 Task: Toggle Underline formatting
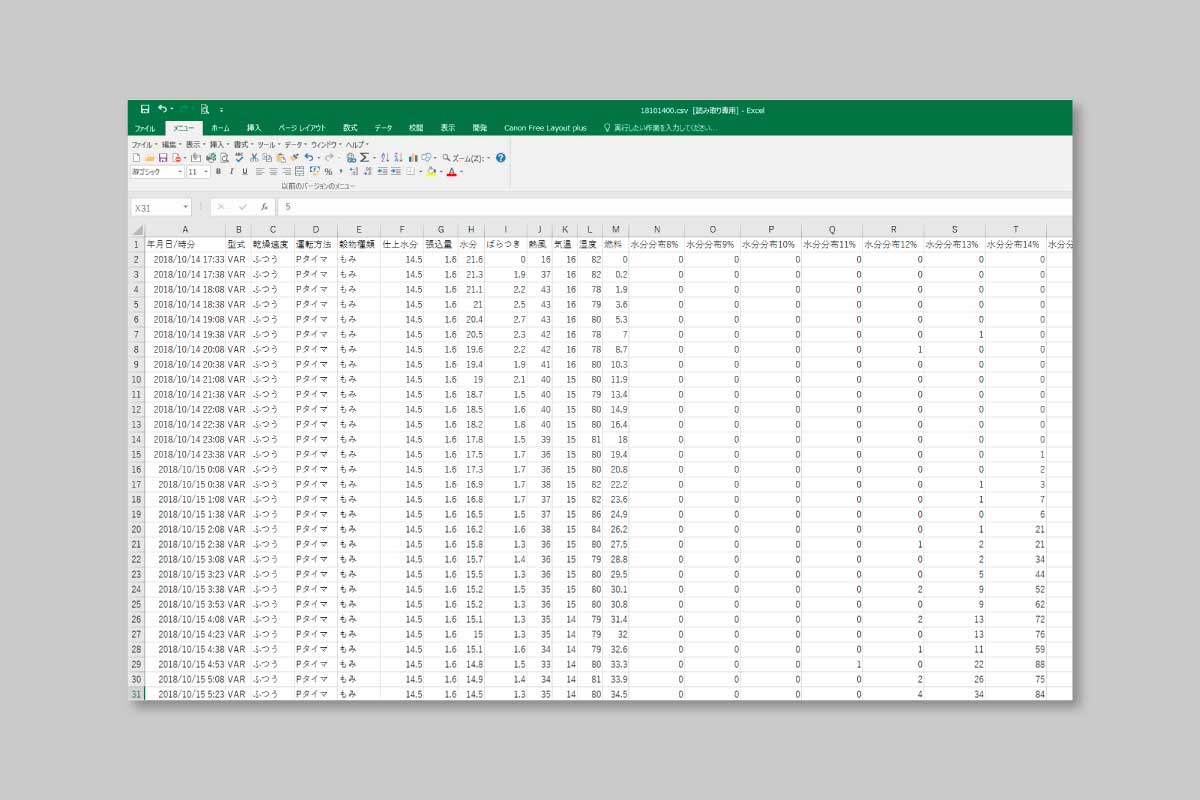[244, 172]
